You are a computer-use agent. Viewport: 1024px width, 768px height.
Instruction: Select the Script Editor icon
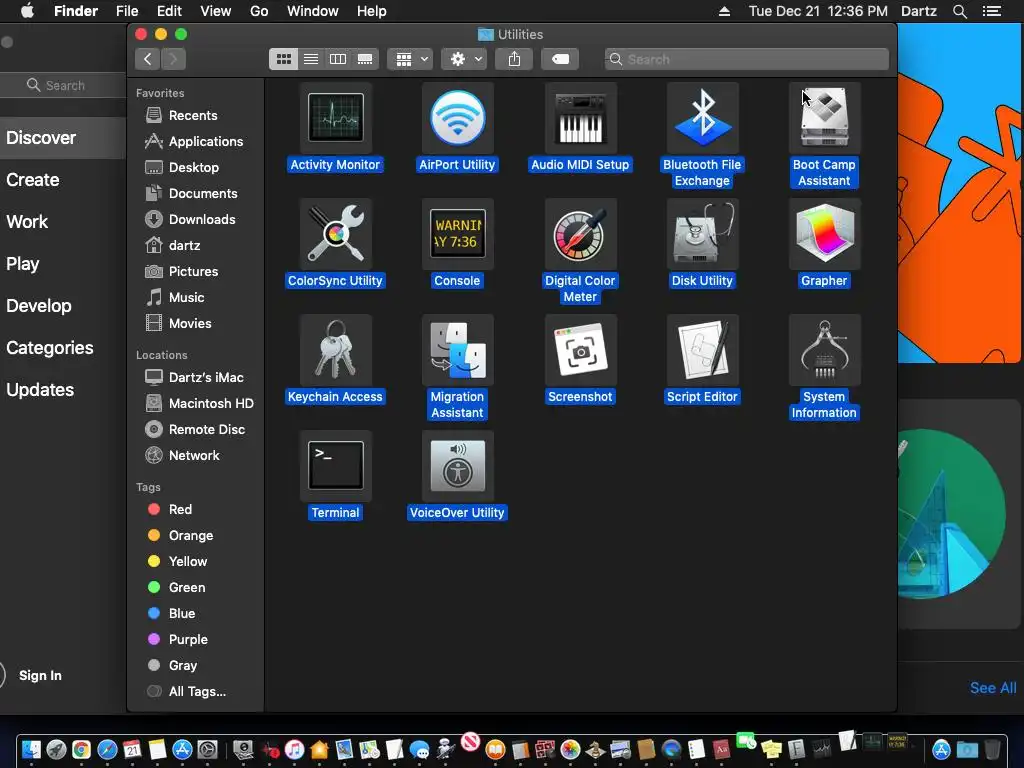pyautogui.click(x=702, y=350)
